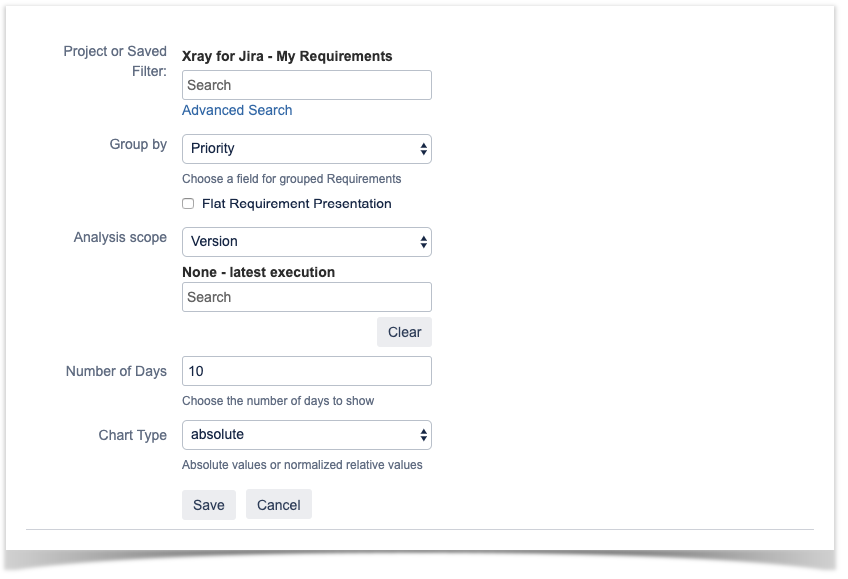Click the Clear button
Viewport: 848px width, 579px height.
404,332
